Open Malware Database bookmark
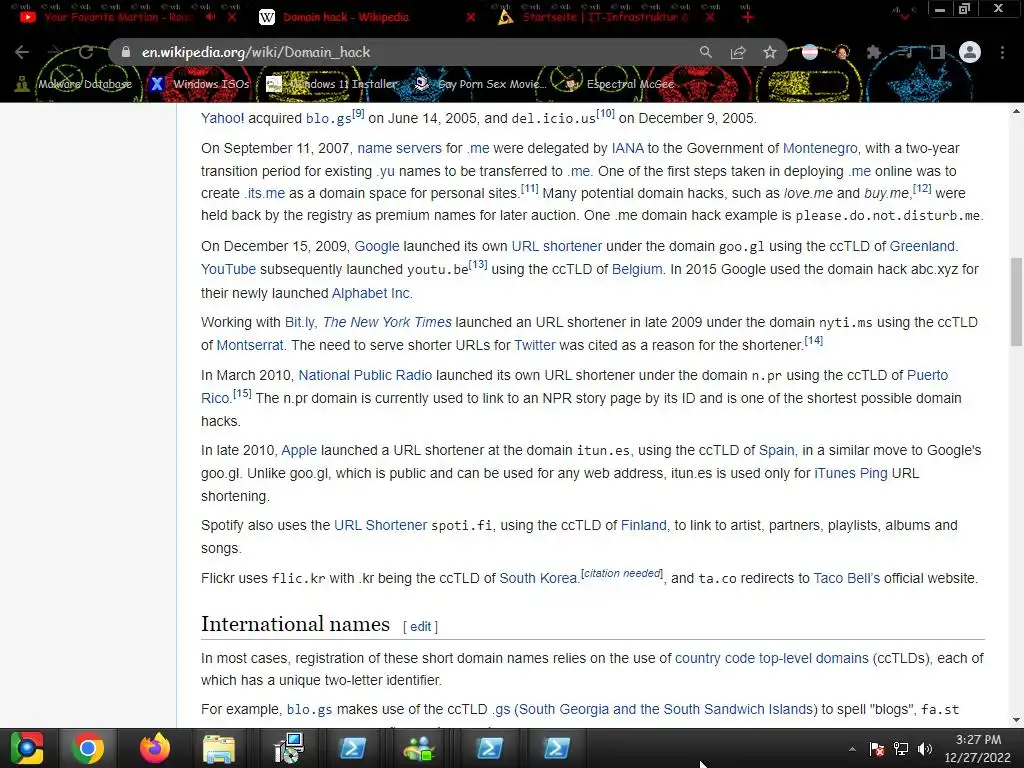 click(x=74, y=84)
